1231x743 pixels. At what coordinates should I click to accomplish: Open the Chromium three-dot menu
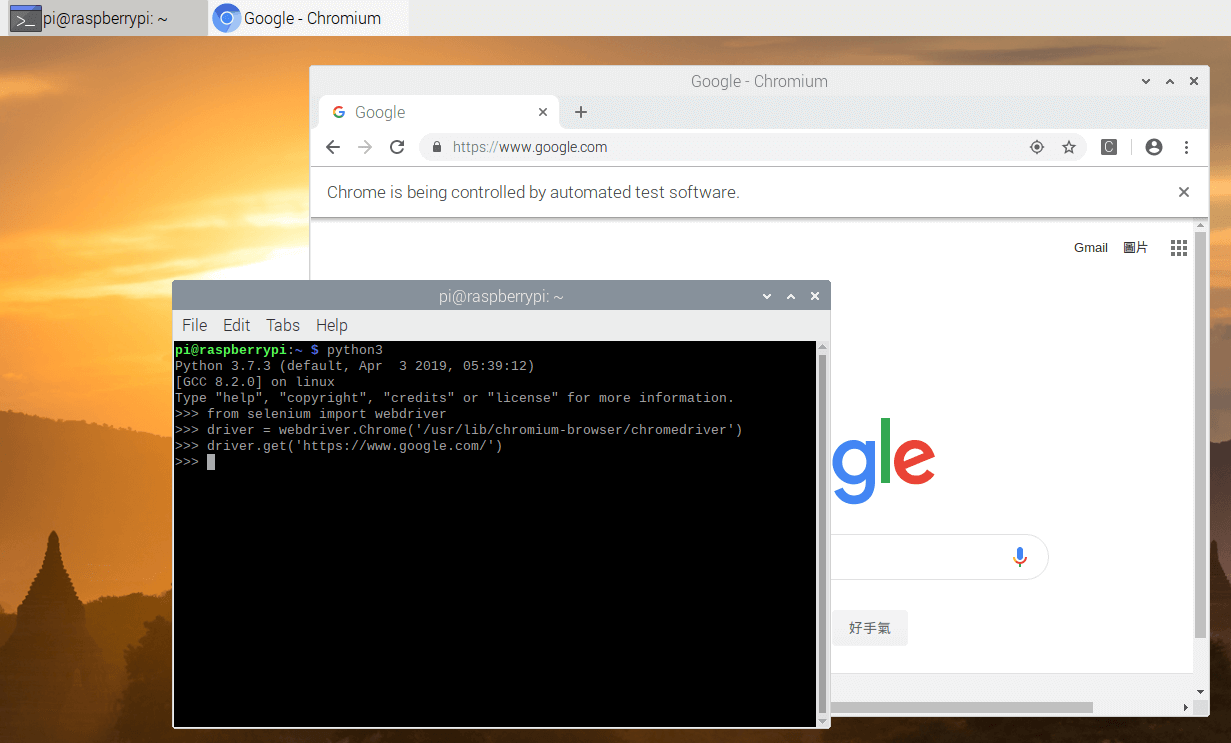coord(1186,146)
